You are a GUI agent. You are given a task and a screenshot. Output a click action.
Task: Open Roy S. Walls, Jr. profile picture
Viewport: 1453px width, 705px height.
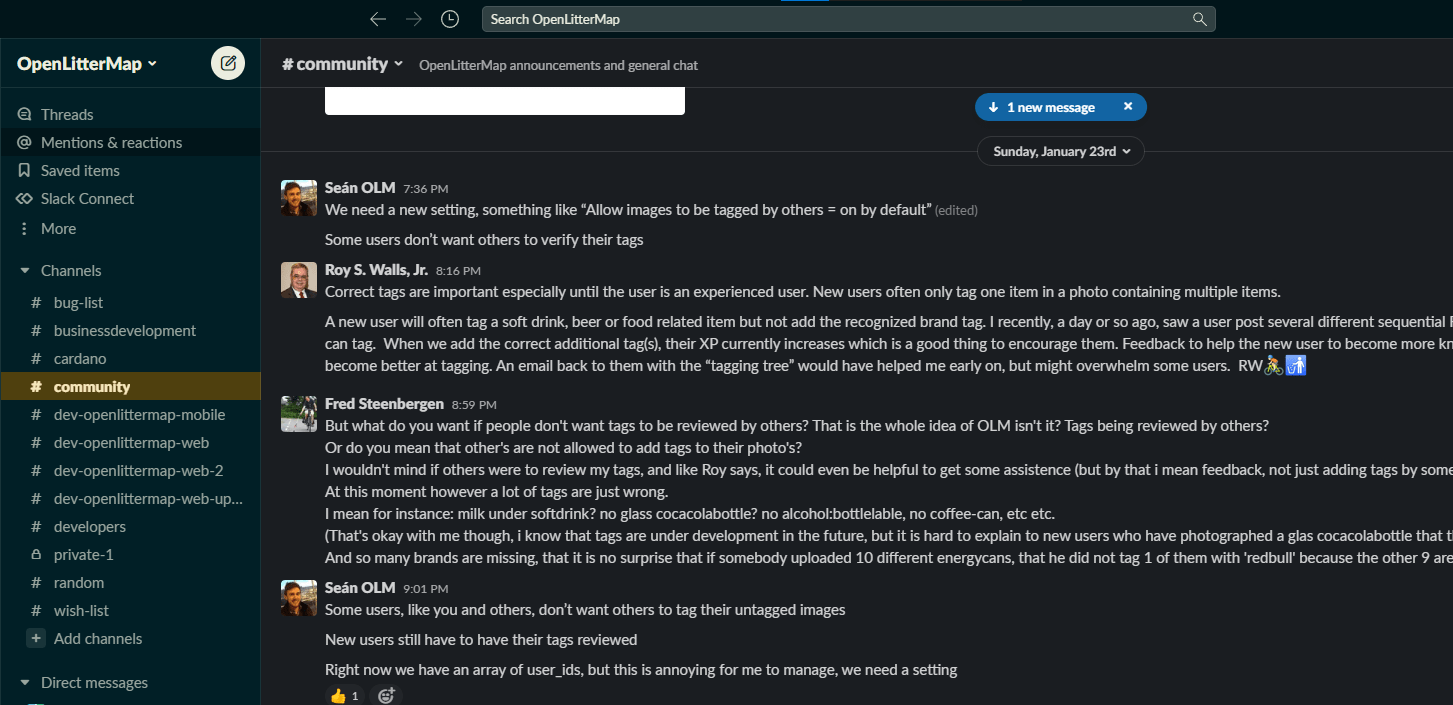click(x=299, y=280)
